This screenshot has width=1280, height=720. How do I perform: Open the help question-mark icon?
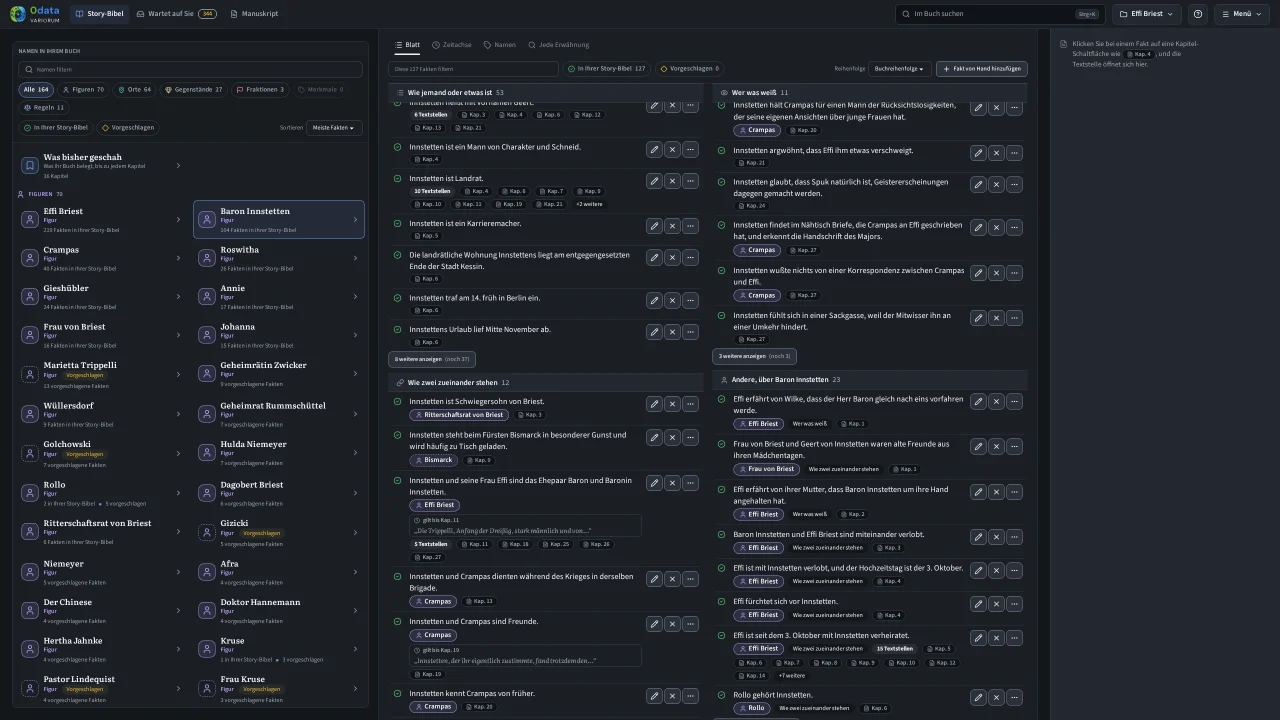point(1198,14)
